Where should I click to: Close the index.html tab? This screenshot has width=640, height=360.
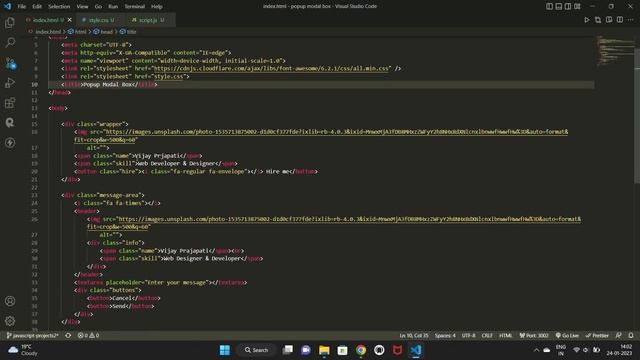(69, 20)
